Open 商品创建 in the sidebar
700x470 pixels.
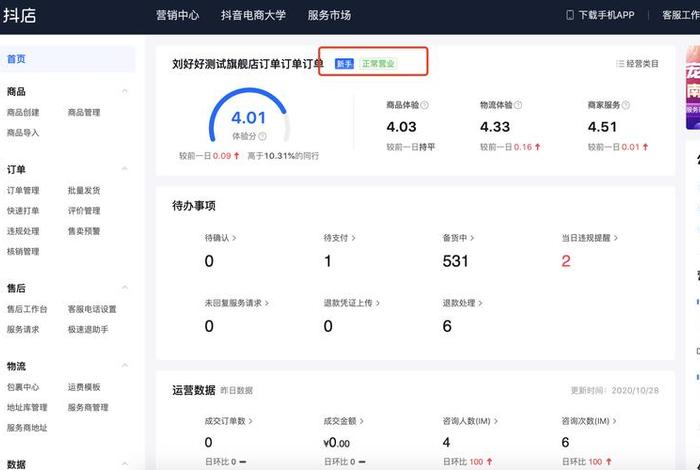point(23,112)
